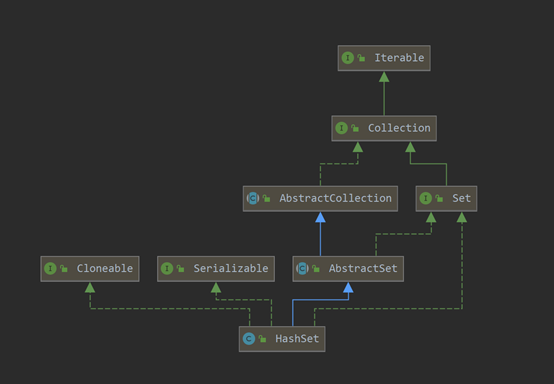Click the lock icon on the Set node
This screenshot has width=554, height=384.
pyautogui.click(x=439, y=198)
